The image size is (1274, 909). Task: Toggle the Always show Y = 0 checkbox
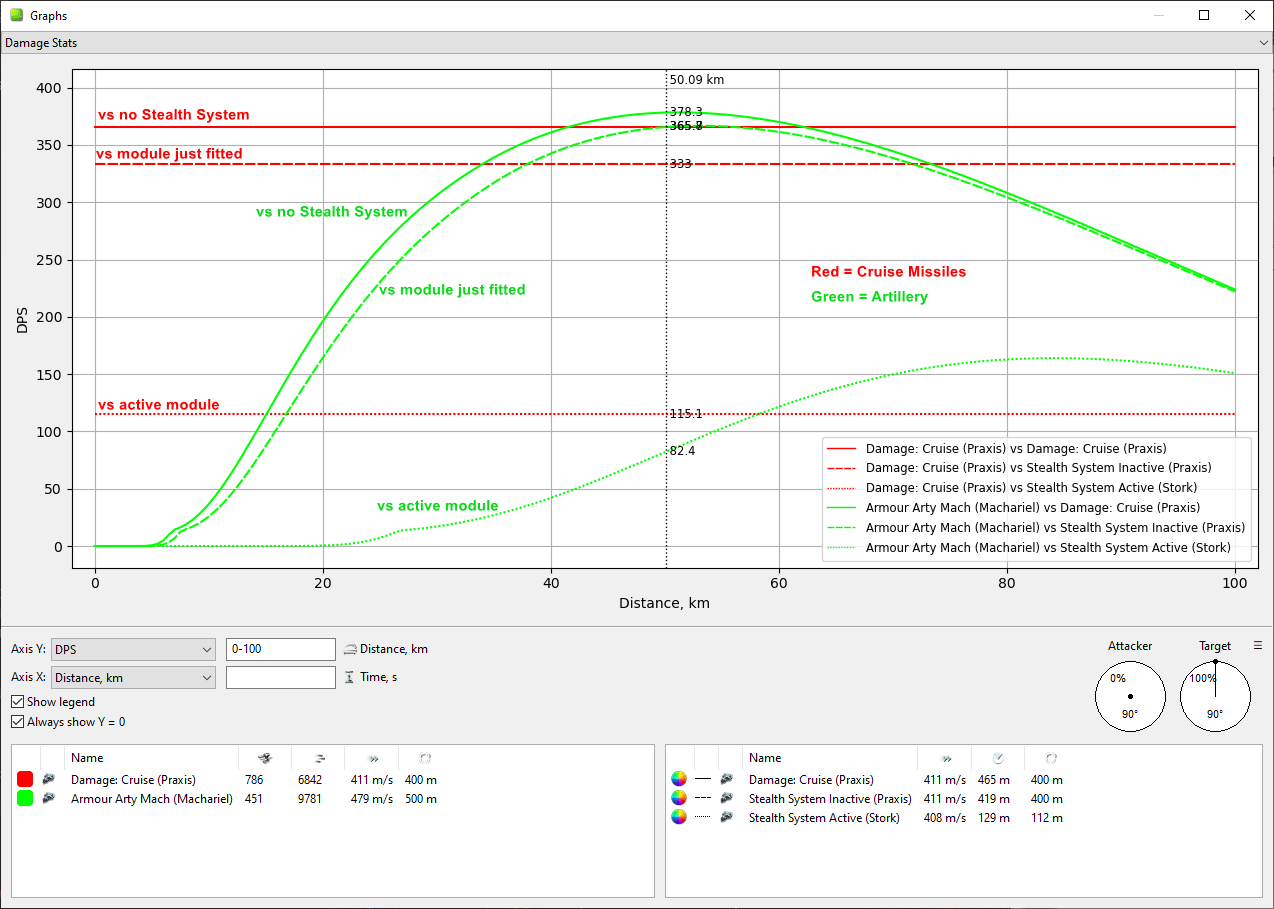pyautogui.click(x=18, y=722)
